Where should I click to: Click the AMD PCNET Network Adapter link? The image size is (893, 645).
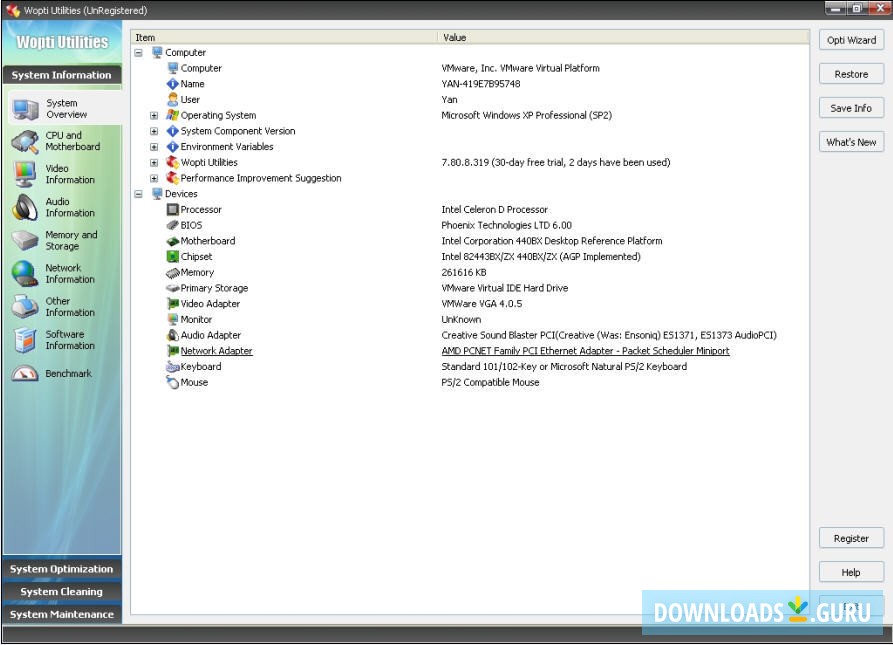coord(585,350)
